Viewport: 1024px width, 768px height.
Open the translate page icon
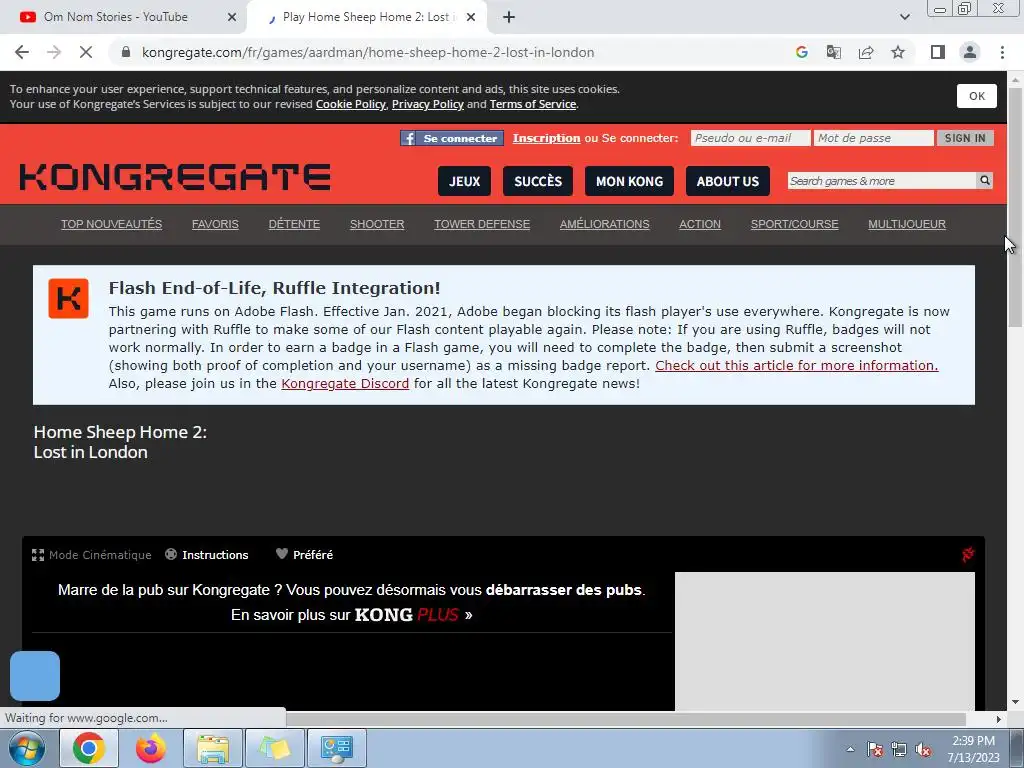tap(833, 52)
